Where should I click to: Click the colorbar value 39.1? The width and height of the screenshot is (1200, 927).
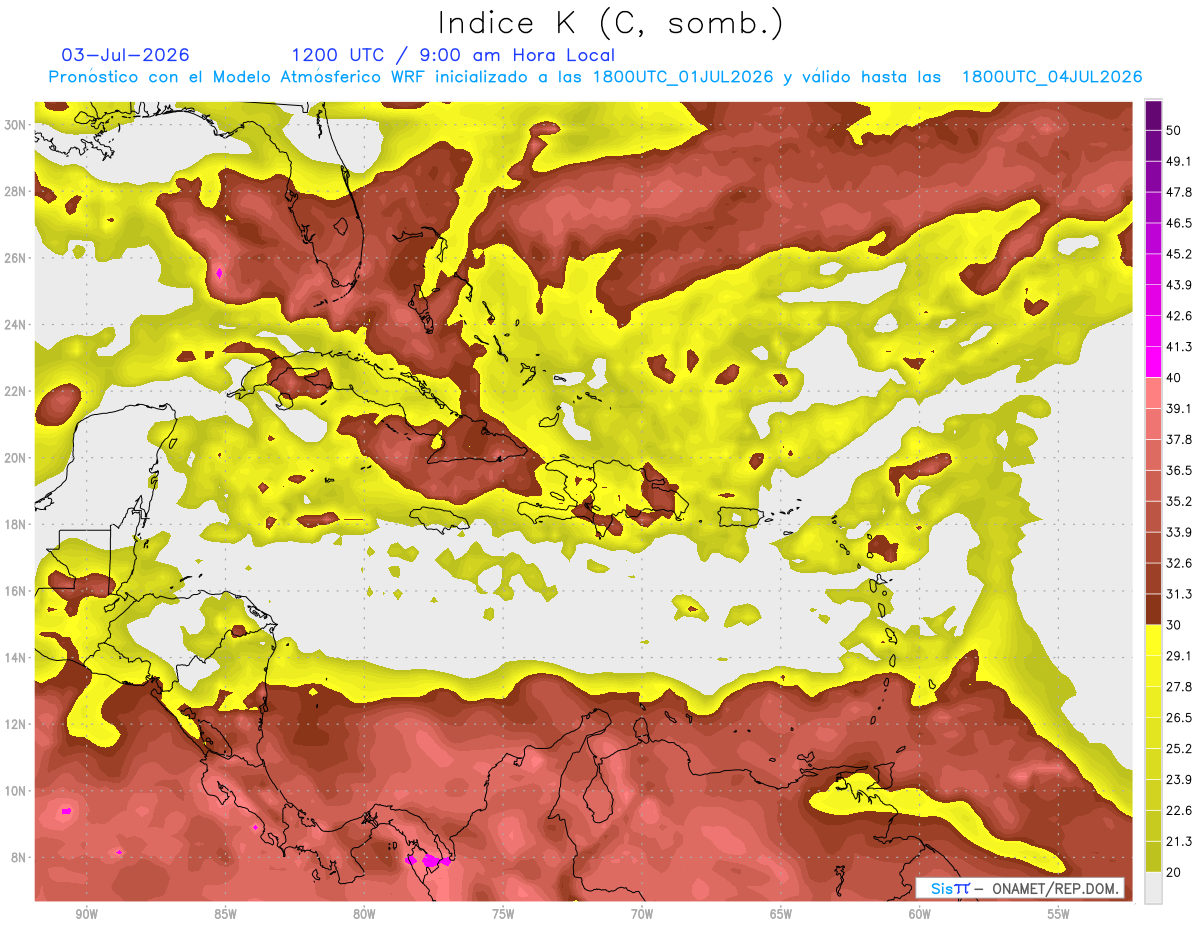point(1179,408)
